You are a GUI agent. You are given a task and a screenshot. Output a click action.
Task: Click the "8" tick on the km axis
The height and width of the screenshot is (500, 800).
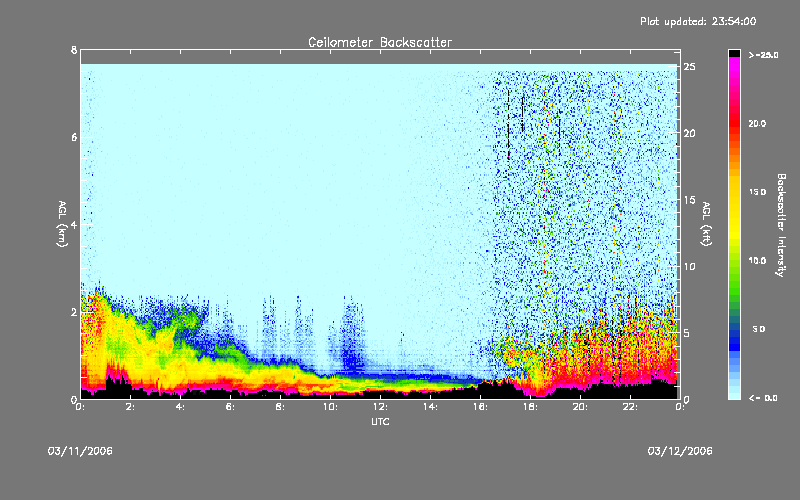(x=74, y=50)
